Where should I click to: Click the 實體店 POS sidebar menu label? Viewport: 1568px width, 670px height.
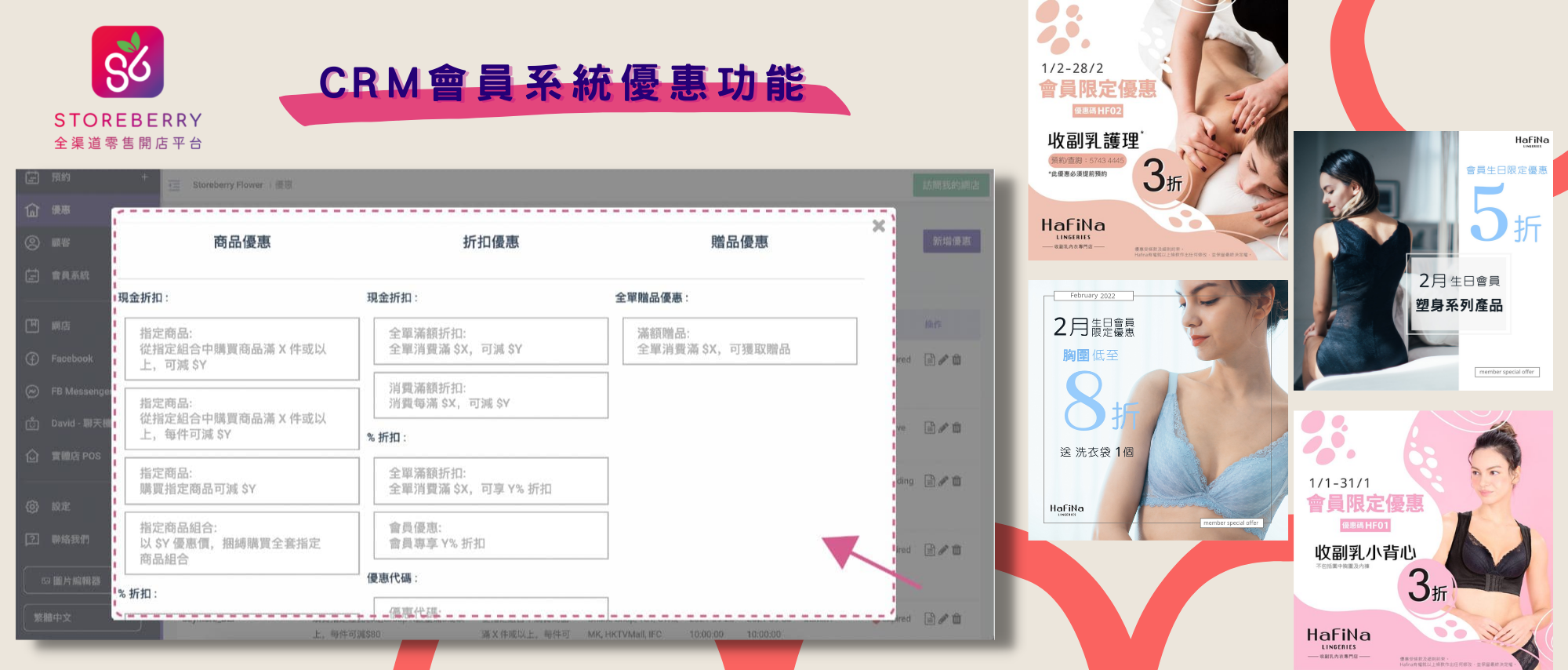tap(76, 456)
